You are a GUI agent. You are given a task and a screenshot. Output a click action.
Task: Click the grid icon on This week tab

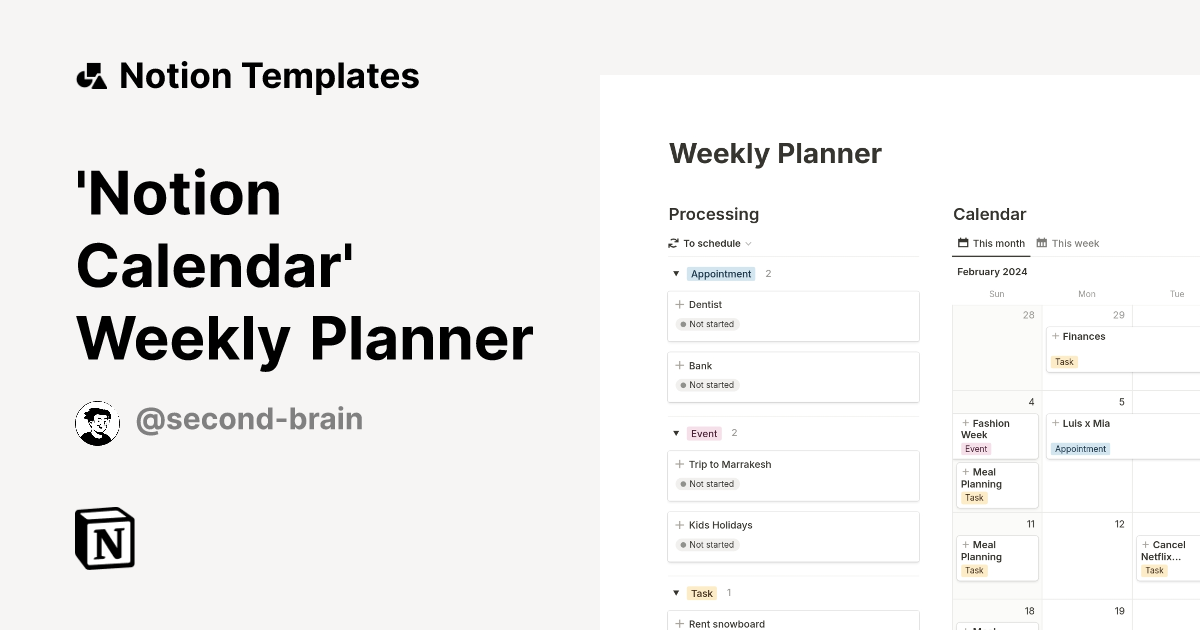coord(1042,243)
